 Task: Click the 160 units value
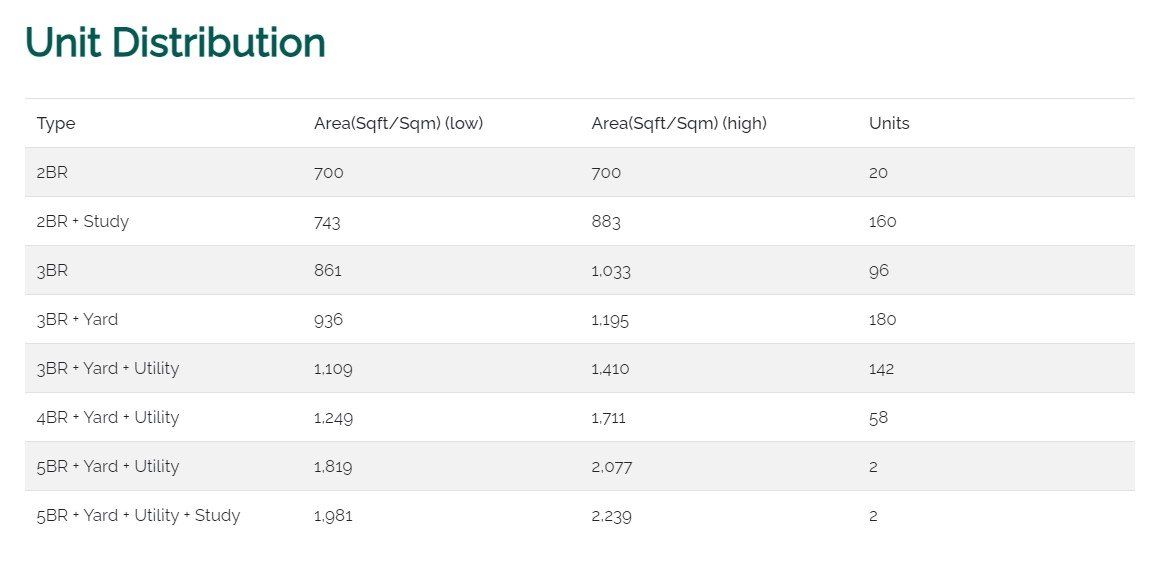pyautogui.click(x=882, y=222)
